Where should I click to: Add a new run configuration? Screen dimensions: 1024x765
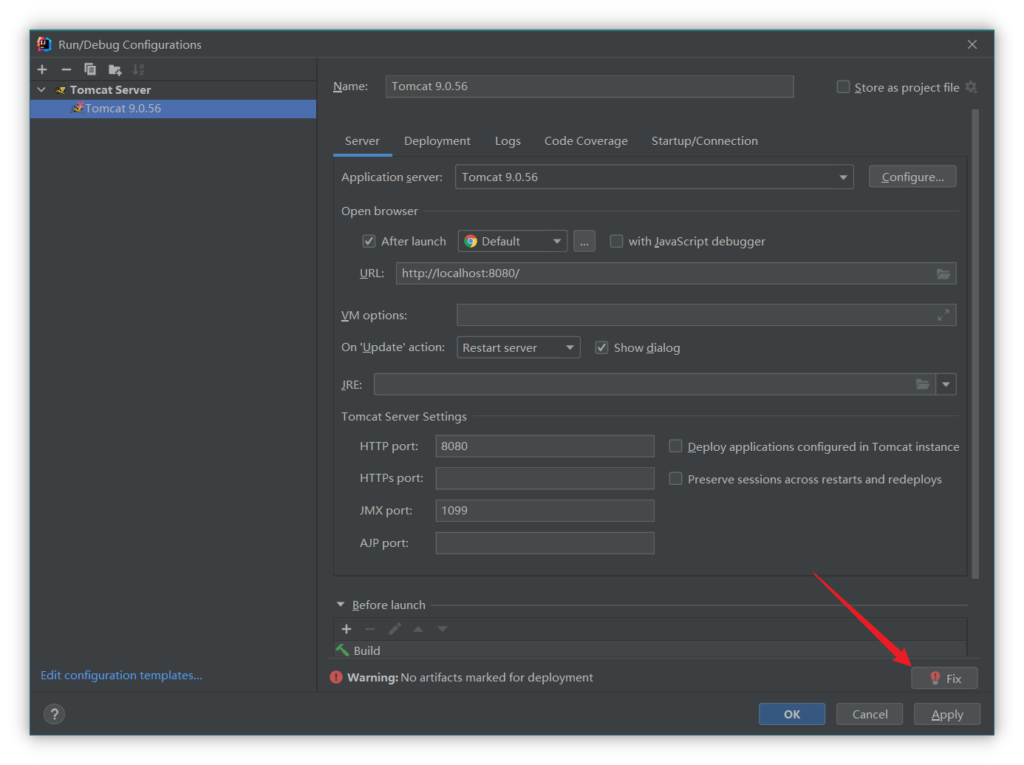coord(42,69)
